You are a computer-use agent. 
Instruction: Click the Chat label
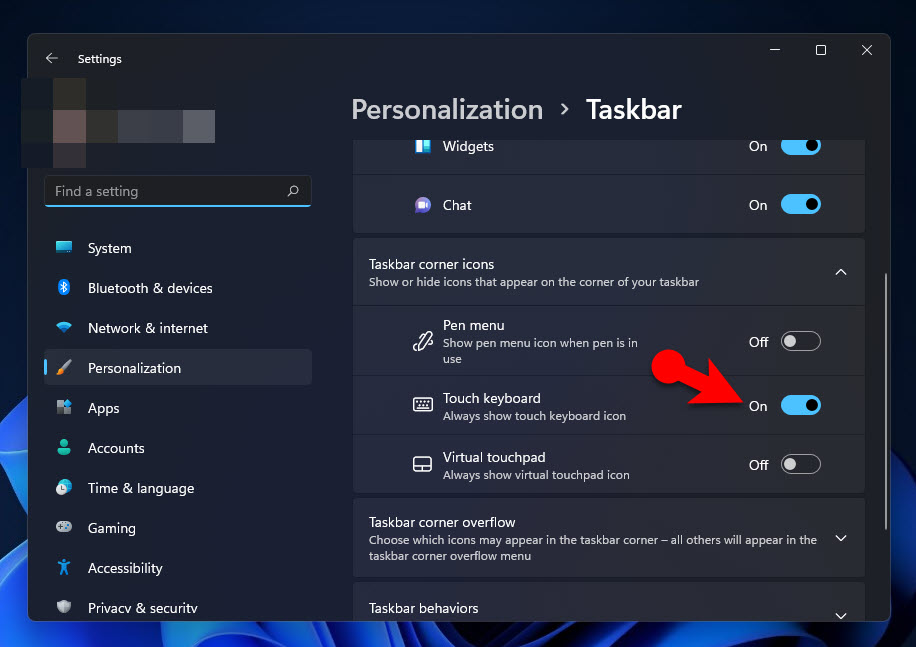457,205
